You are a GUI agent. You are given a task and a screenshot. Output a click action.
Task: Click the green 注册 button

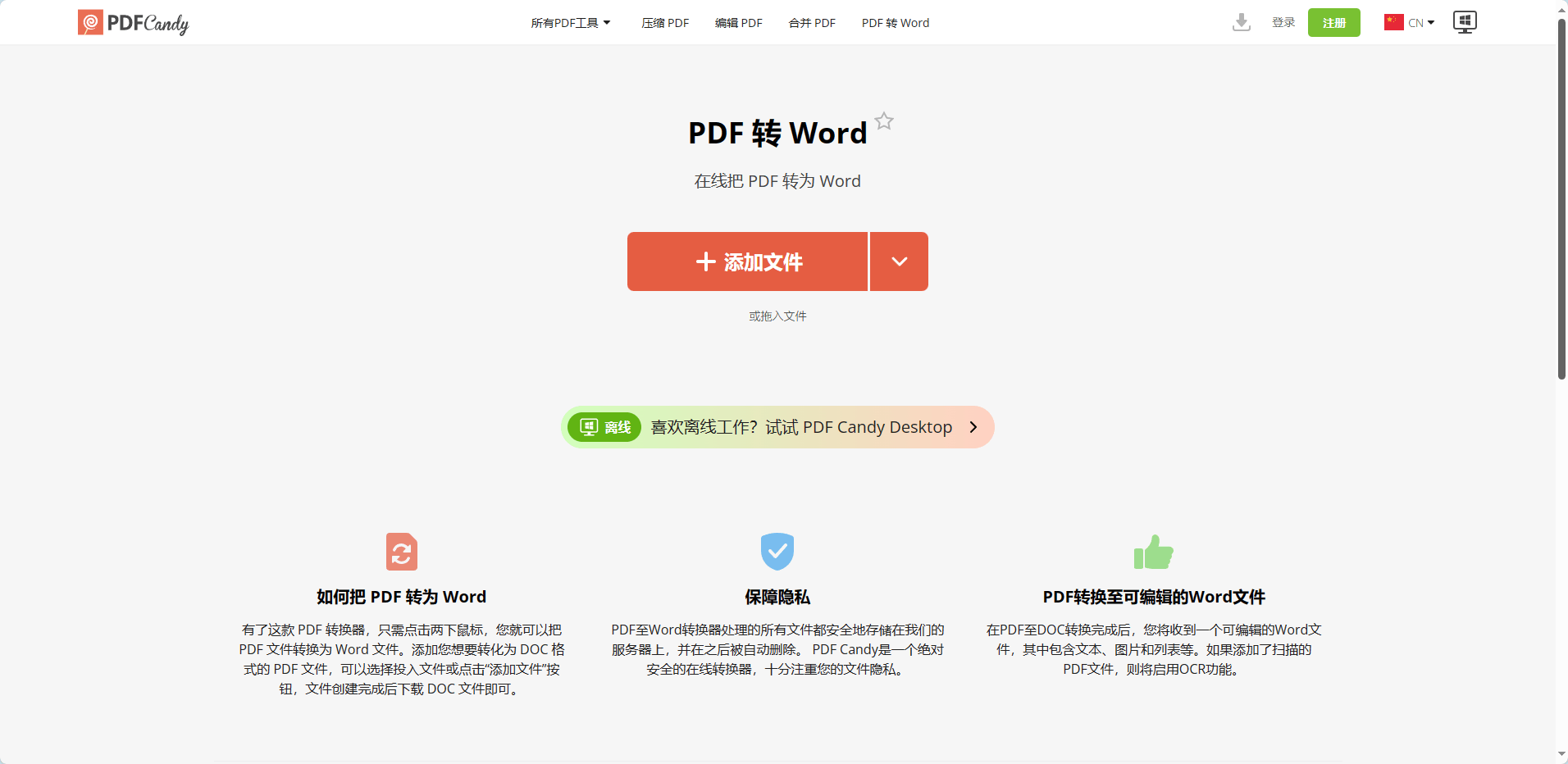(x=1333, y=22)
